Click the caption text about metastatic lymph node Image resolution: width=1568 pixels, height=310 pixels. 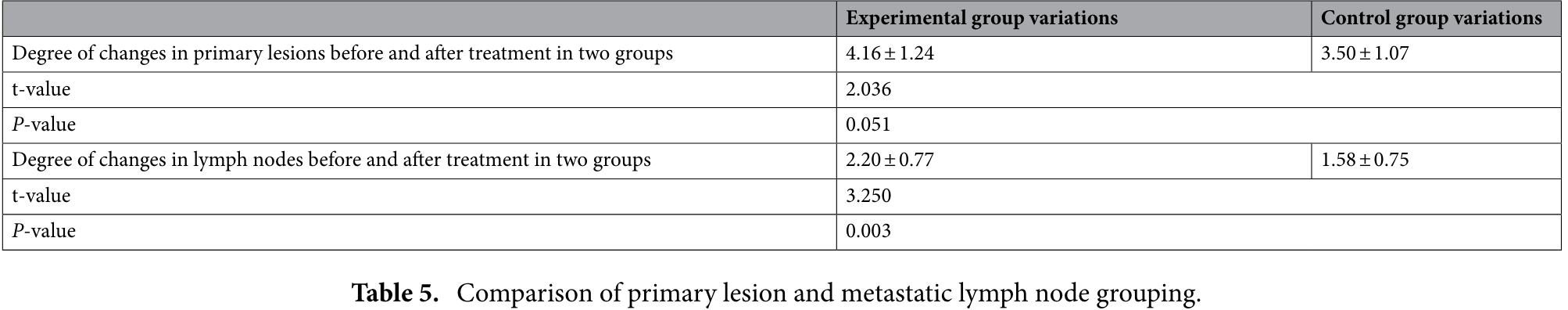[829, 294]
